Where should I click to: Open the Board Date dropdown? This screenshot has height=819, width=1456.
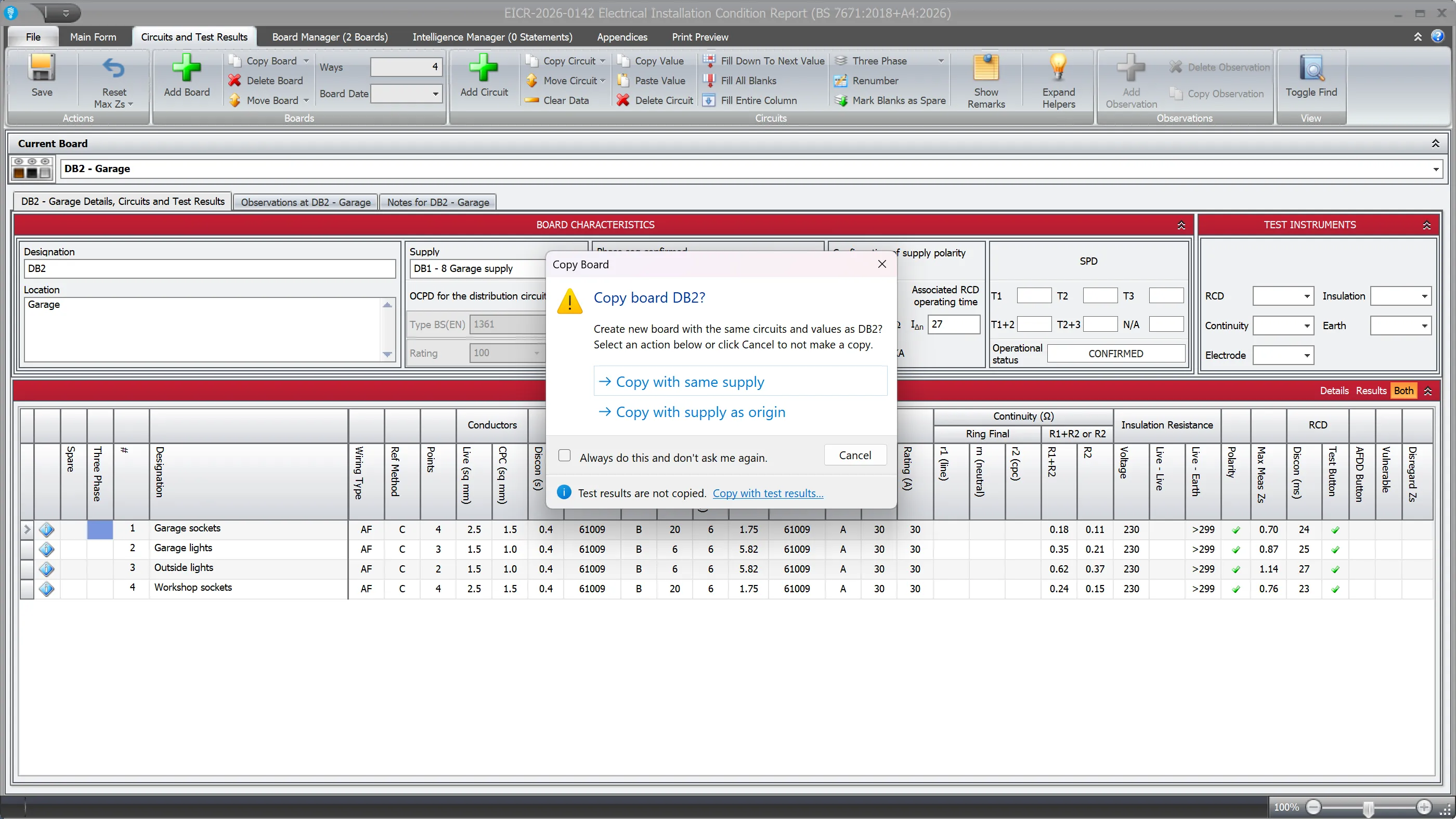(435, 94)
